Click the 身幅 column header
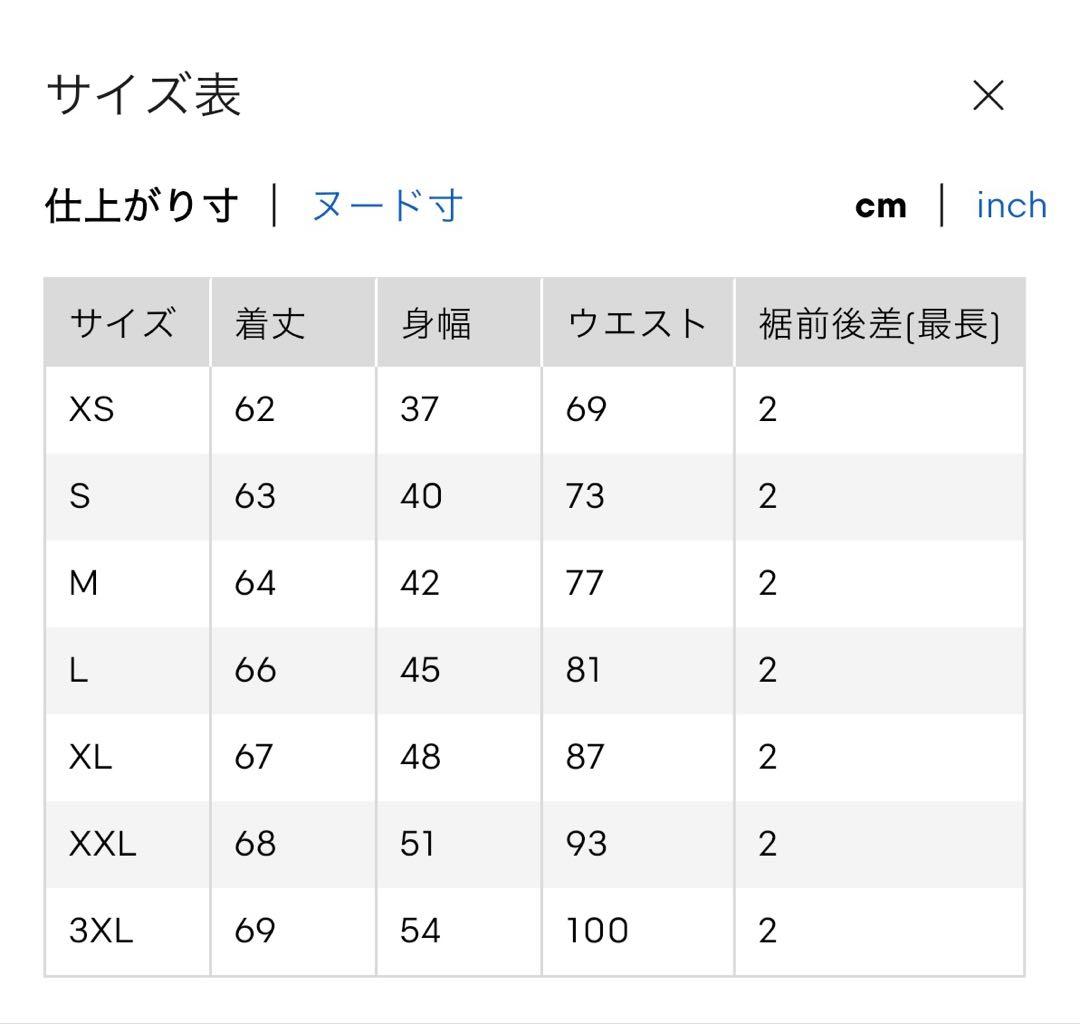Viewport: 1080px width, 1024px height. coord(436,323)
